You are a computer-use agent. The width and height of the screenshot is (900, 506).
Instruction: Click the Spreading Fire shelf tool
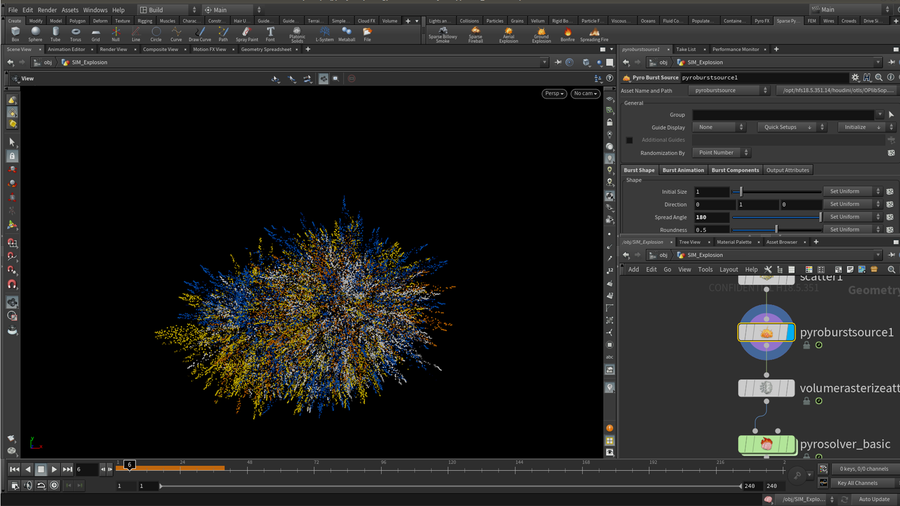click(x=594, y=34)
